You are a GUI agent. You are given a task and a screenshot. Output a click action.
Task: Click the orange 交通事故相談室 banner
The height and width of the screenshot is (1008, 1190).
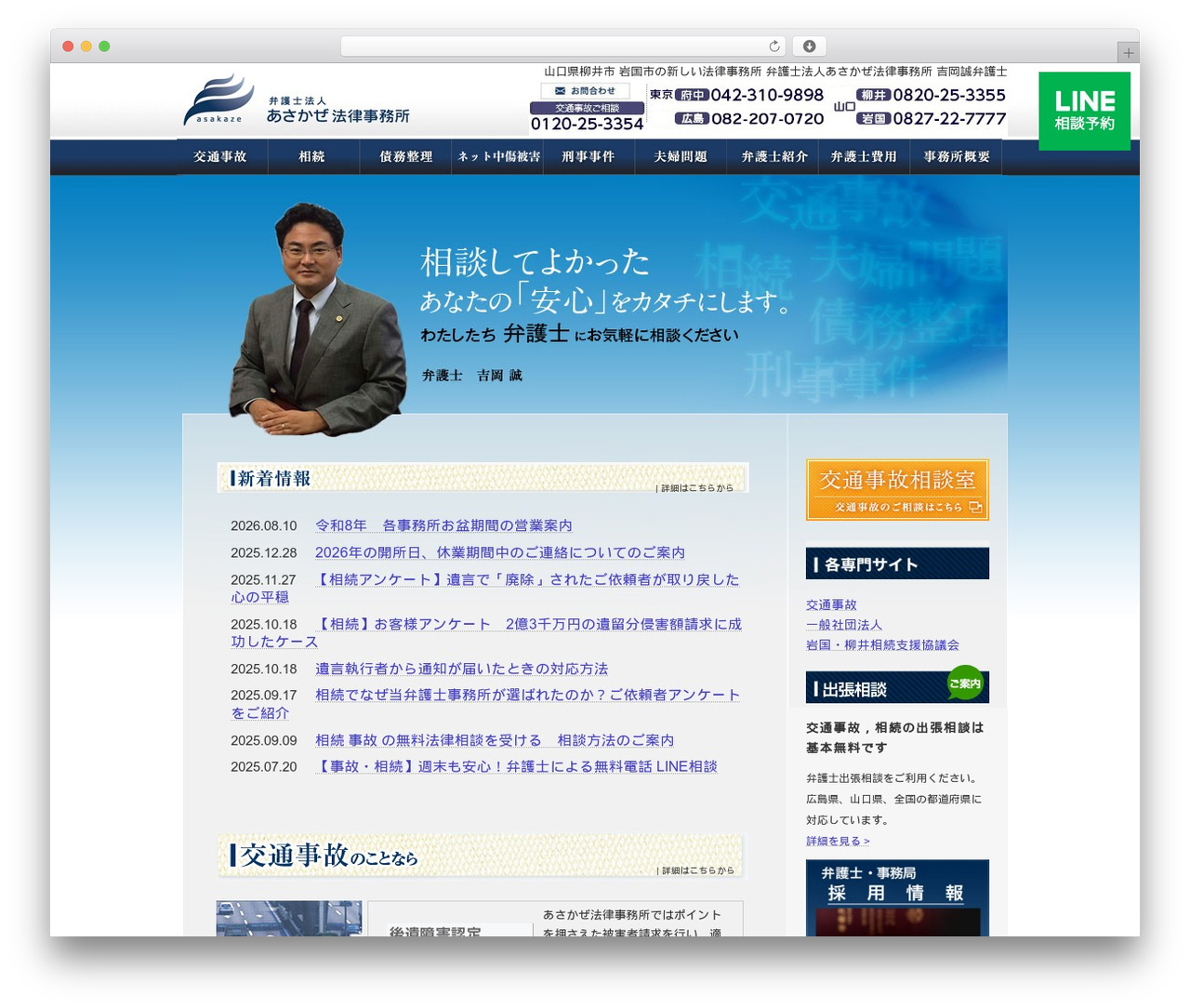coord(897,489)
